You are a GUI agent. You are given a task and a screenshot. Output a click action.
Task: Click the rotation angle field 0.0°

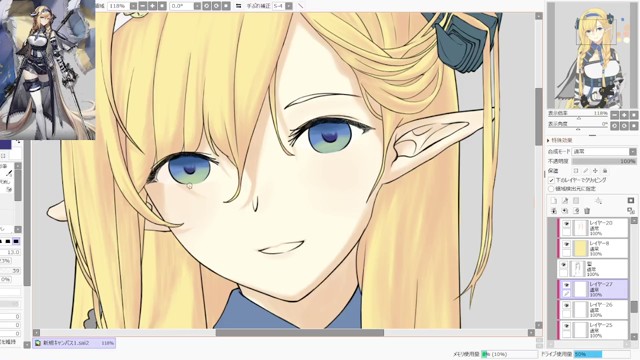click(182, 6)
